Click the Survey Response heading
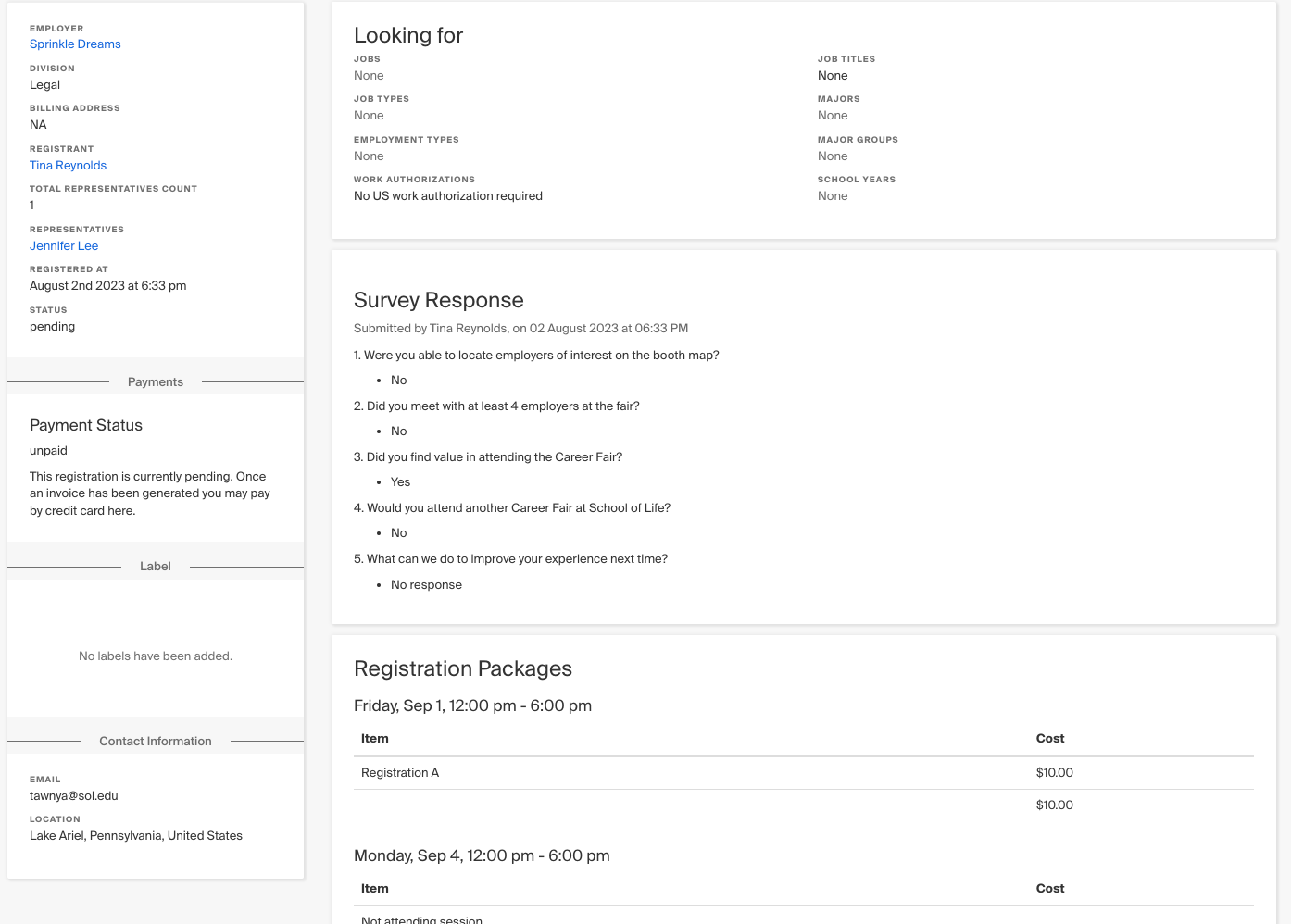1291x924 pixels. point(439,300)
